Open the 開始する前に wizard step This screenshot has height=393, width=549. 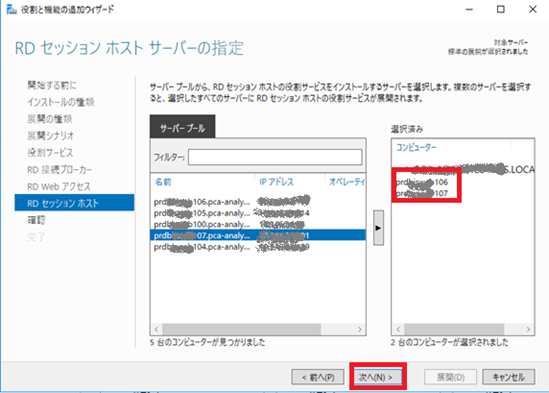point(52,85)
